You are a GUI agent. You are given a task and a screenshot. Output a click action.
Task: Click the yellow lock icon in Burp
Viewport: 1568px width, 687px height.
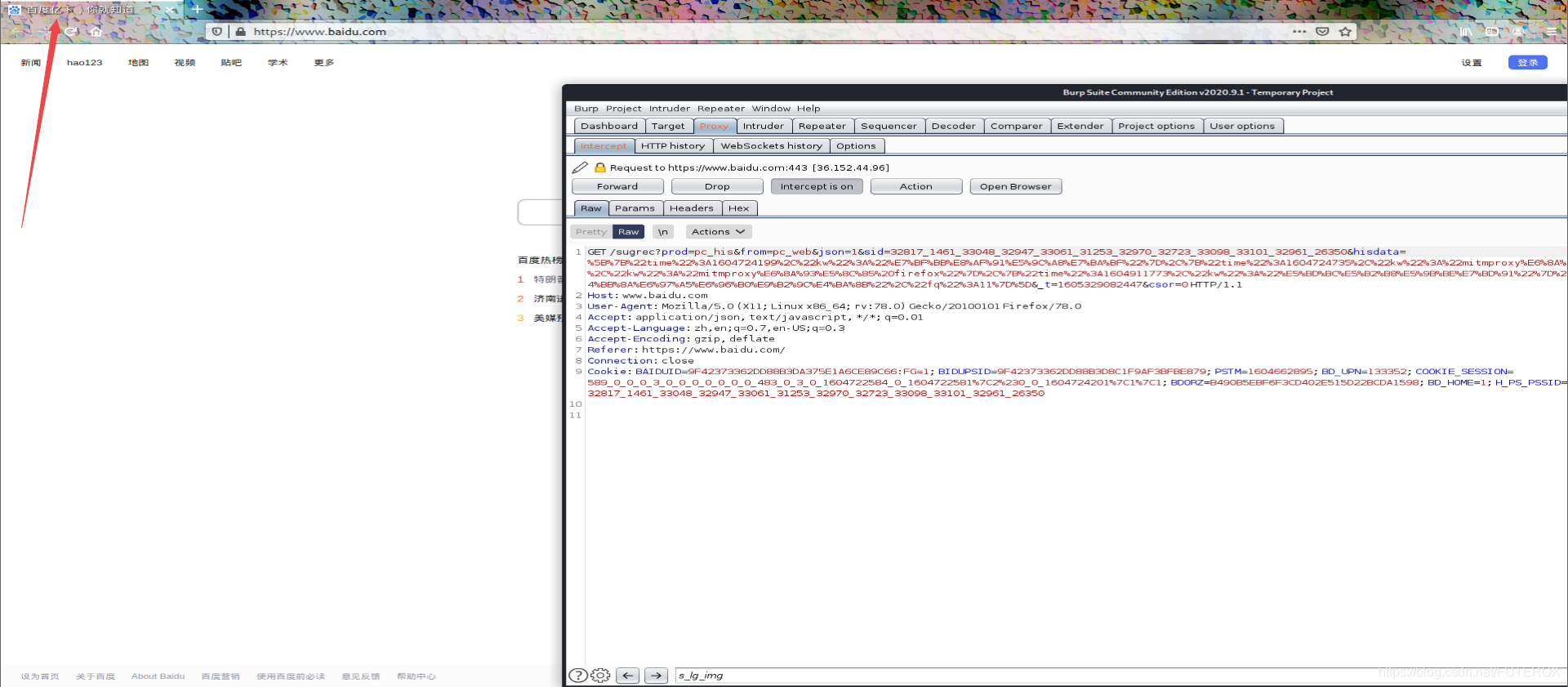600,167
